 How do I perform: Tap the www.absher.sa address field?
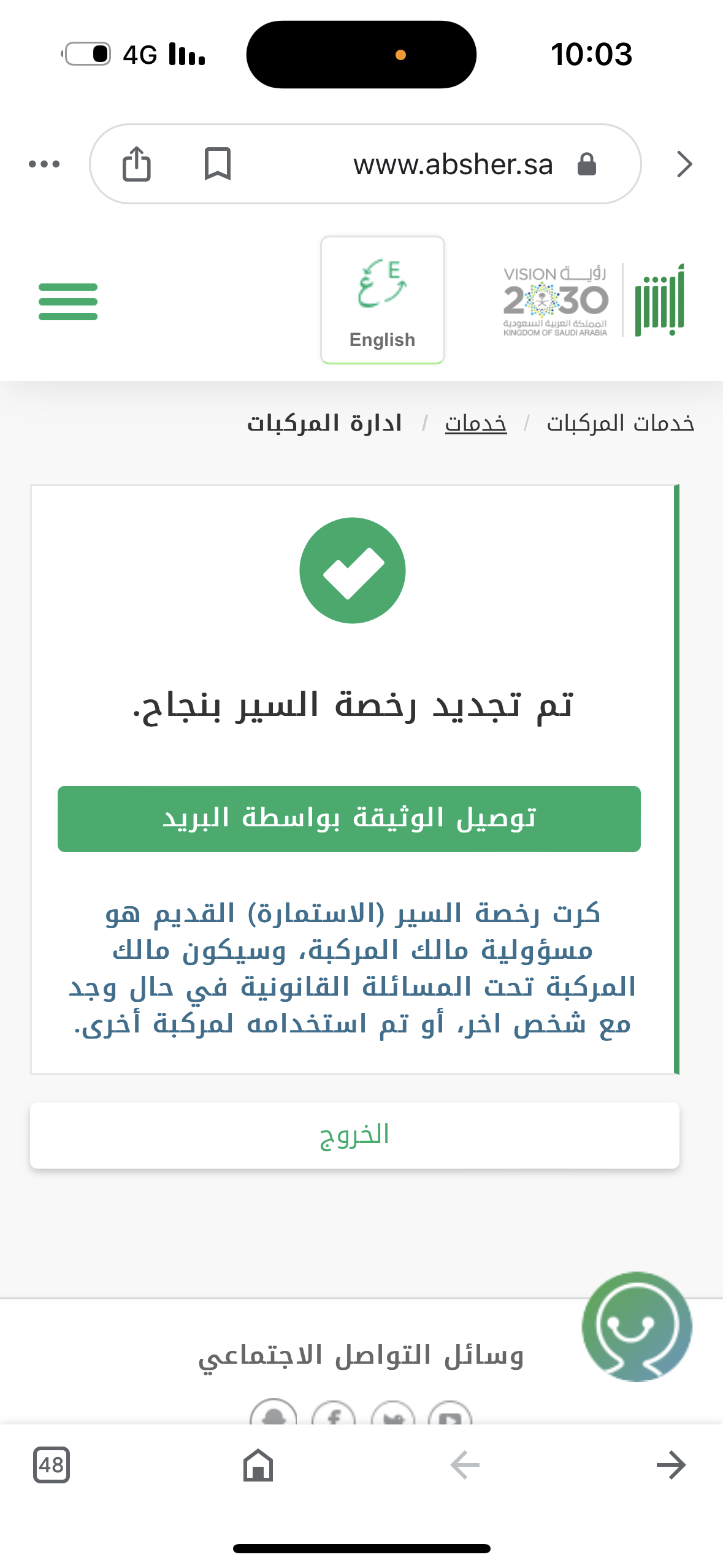coord(453,164)
